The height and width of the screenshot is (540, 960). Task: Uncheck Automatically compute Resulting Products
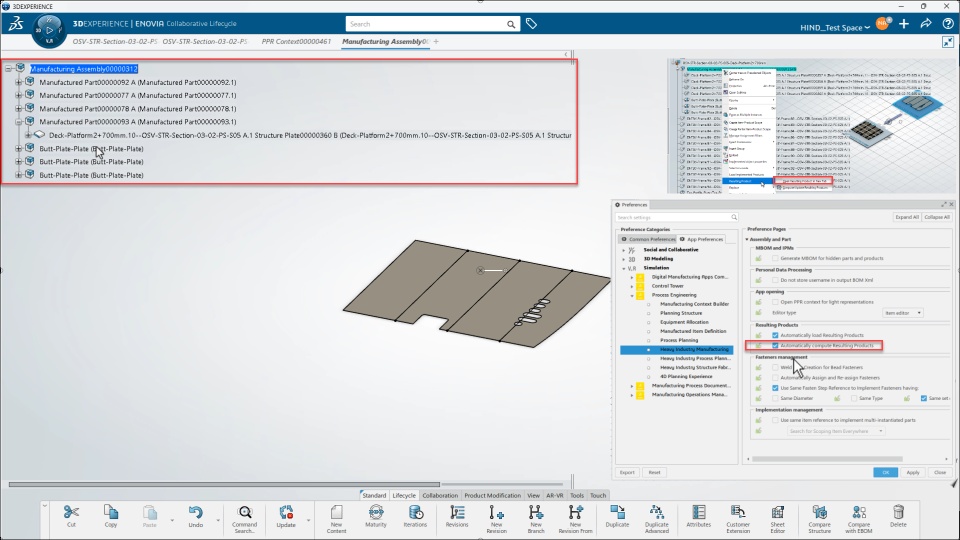pyautogui.click(x=775, y=345)
